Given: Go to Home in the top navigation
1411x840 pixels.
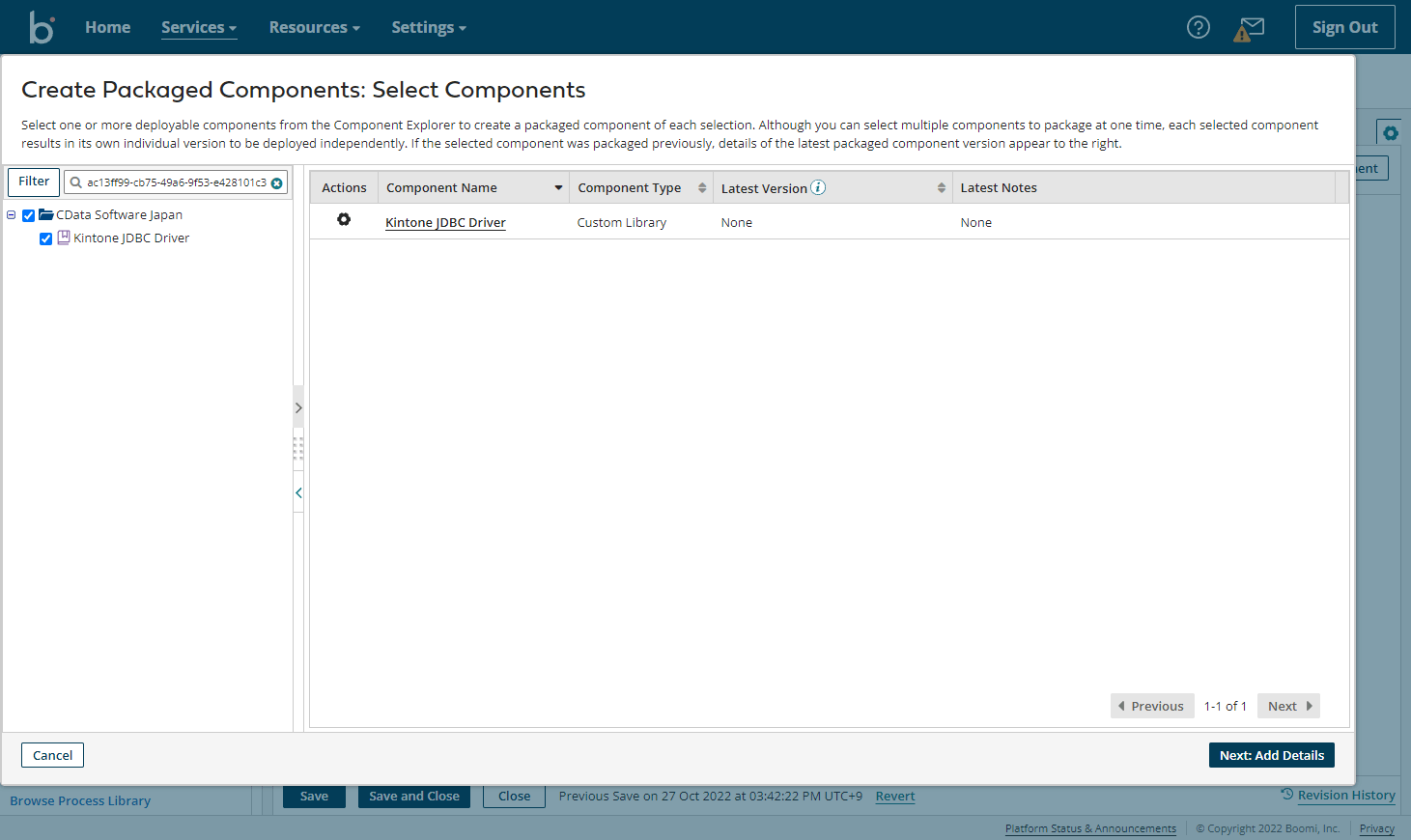Looking at the screenshot, I should point(107,27).
